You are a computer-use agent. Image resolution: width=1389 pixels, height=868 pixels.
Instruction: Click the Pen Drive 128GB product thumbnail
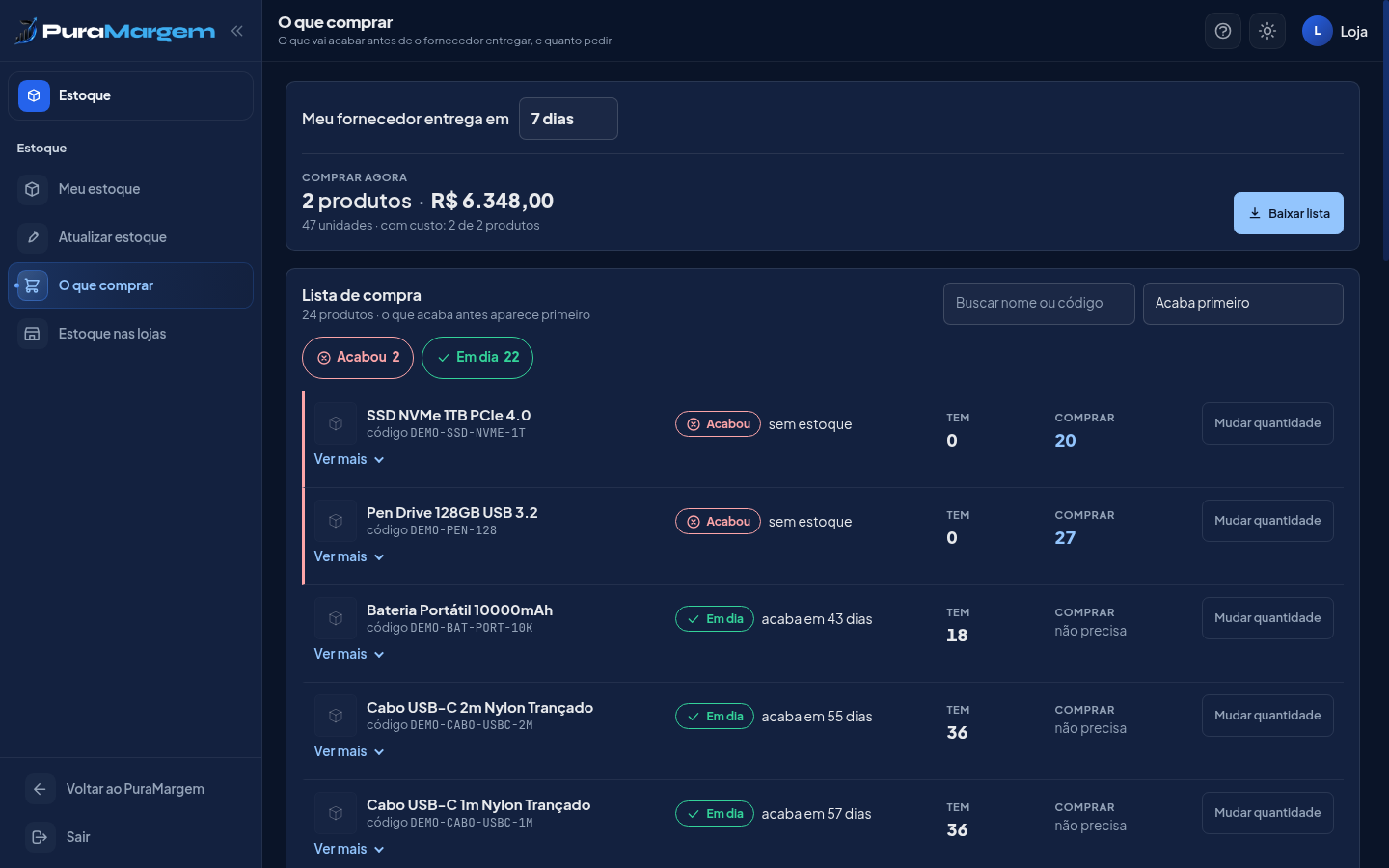click(336, 521)
